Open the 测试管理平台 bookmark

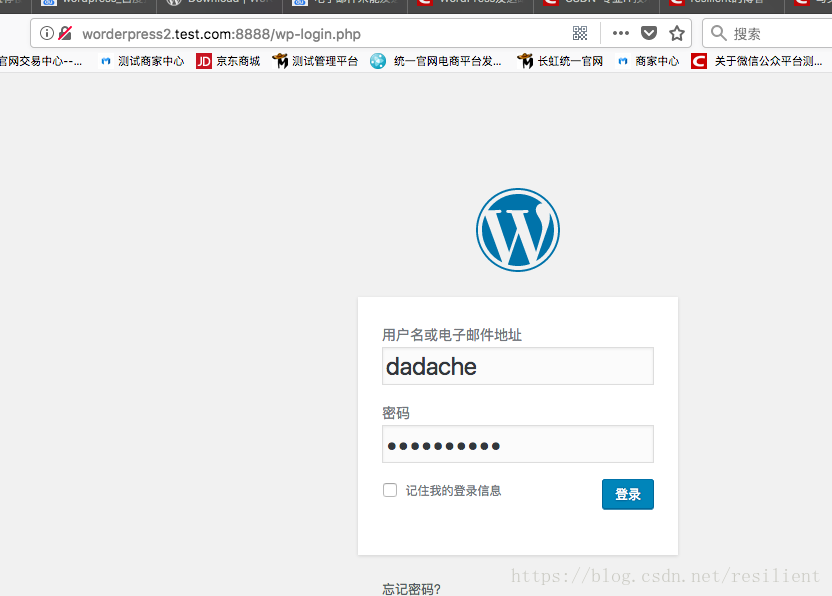pyautogui.click(x=315, y=62)
